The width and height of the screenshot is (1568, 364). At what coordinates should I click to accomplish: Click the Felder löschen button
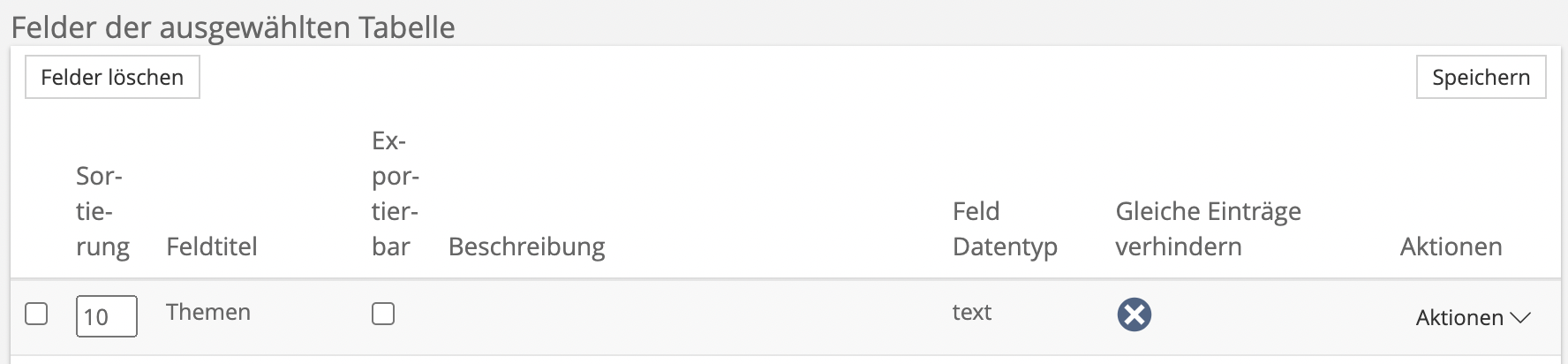click(x=112, y=78)
